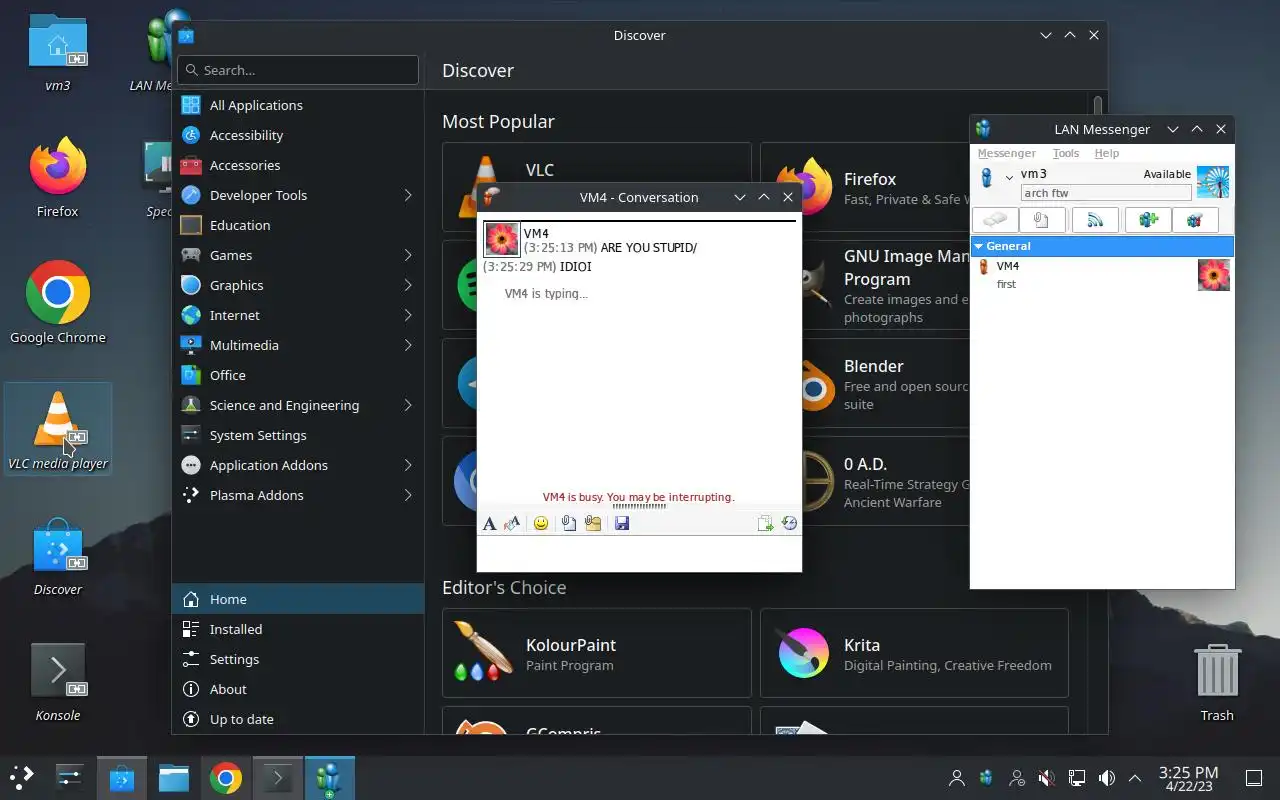
Task: Open the Messenger menu
Action: pyautogui.click(x=1006, y=153)
